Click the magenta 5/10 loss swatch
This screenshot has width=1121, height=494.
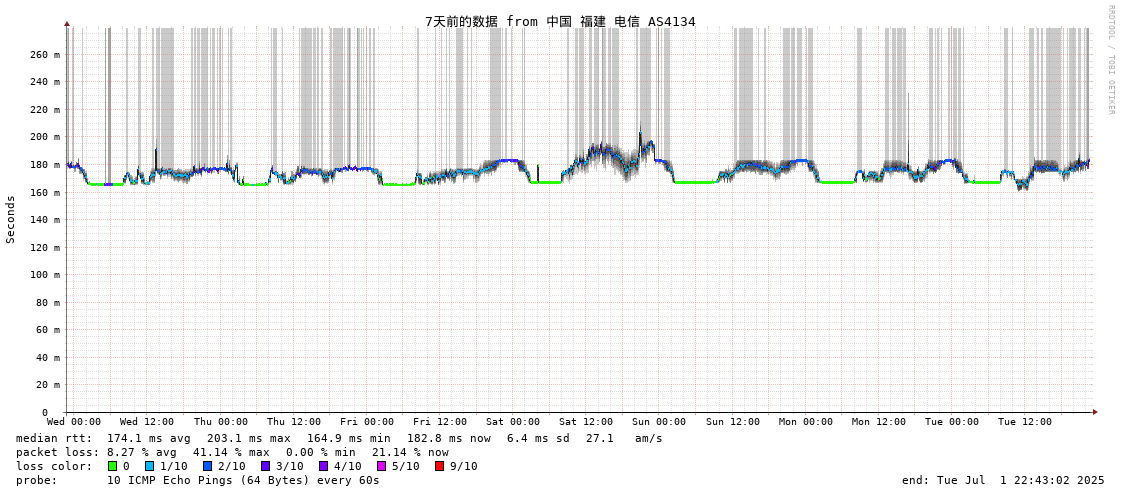[381, 466]
